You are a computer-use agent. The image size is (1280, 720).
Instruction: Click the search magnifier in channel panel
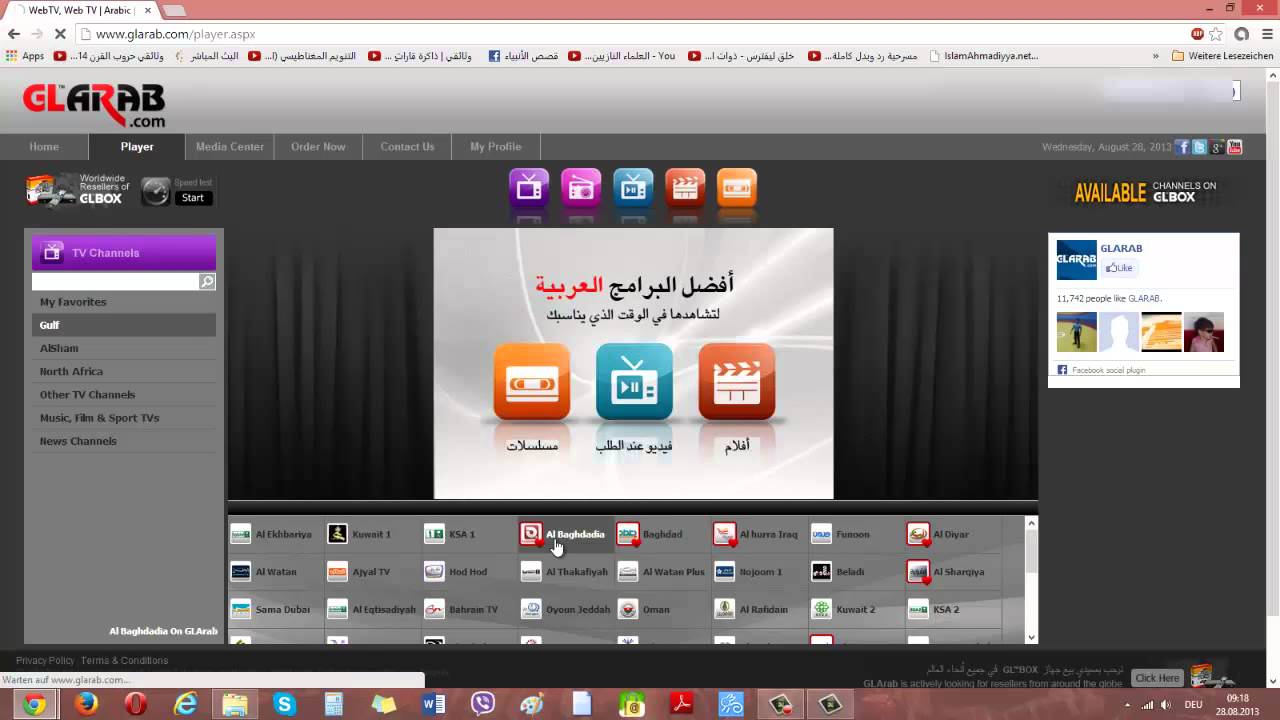pos(207,282)
